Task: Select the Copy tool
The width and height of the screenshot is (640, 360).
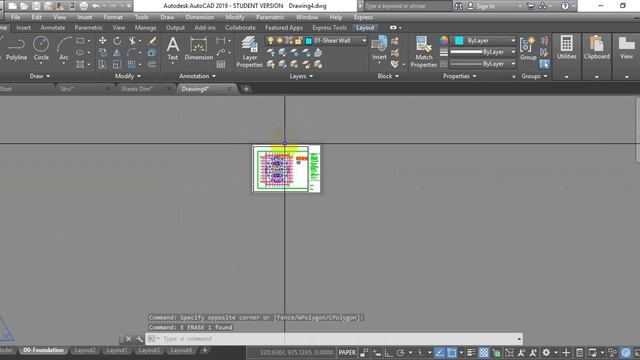Action: pyautogui.click(x=102, y=53)
